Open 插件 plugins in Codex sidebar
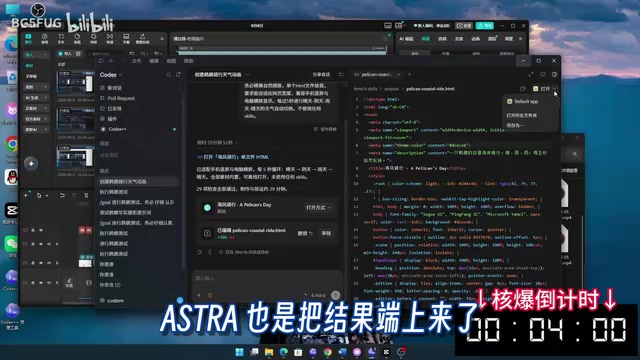The height and width of the screenshot is (360, 640). coord(109,119)
